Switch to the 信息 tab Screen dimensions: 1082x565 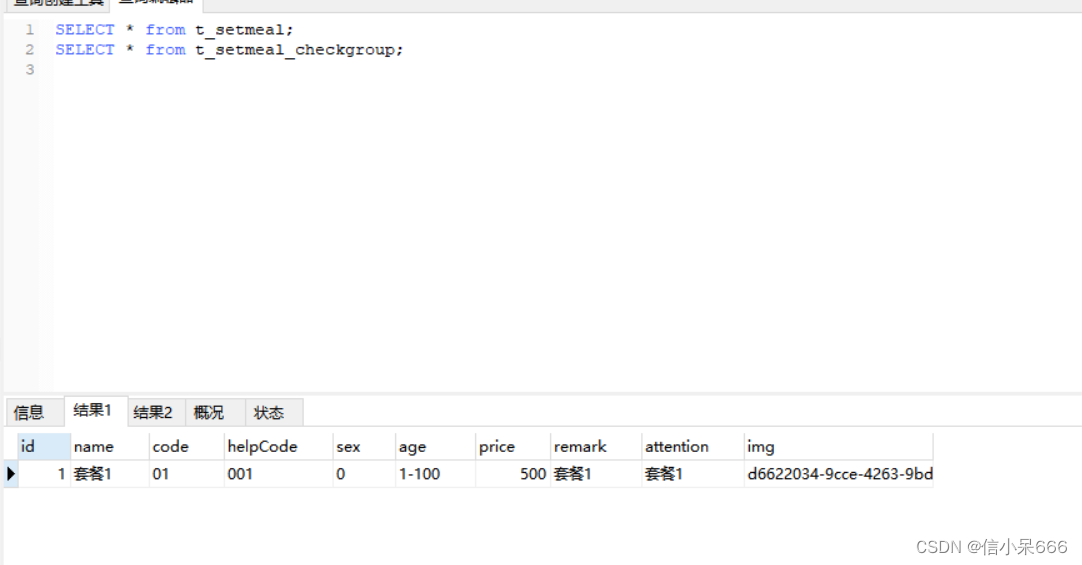(29, 412)
